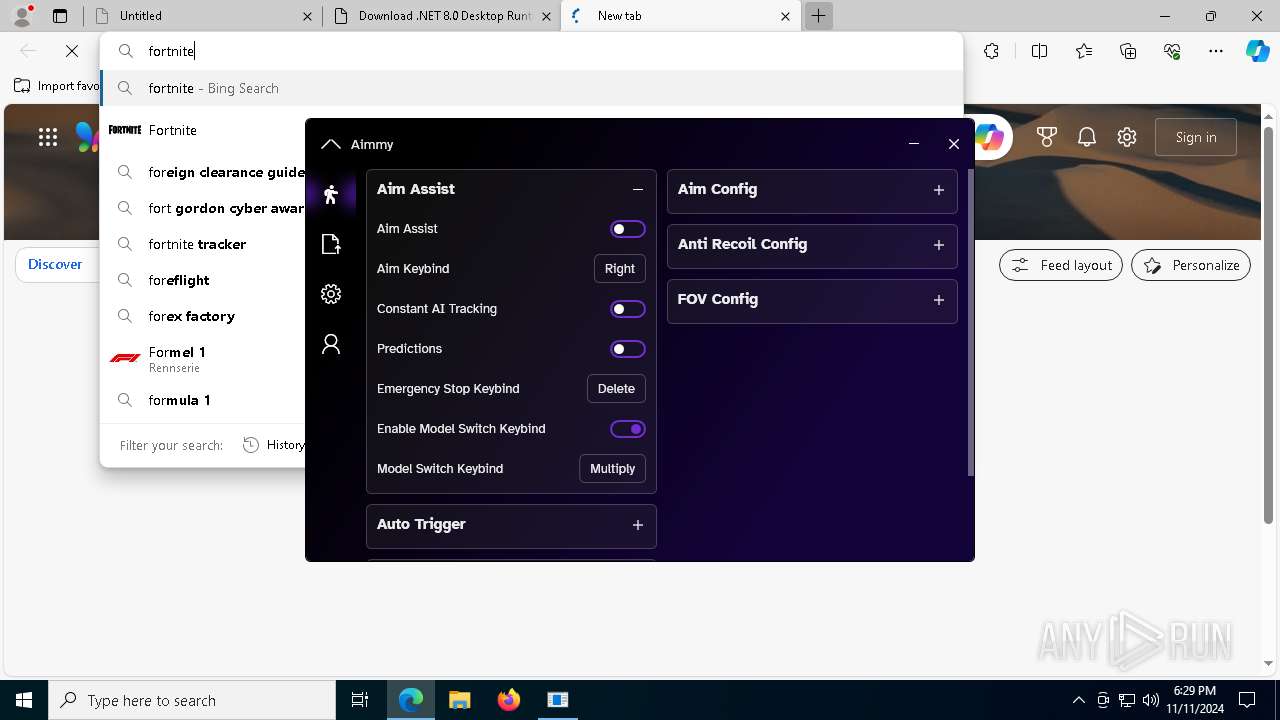The width and height of the screenshot is (1280, 720).
Task: Open Import favorites bookmark item
Action: 57,86
